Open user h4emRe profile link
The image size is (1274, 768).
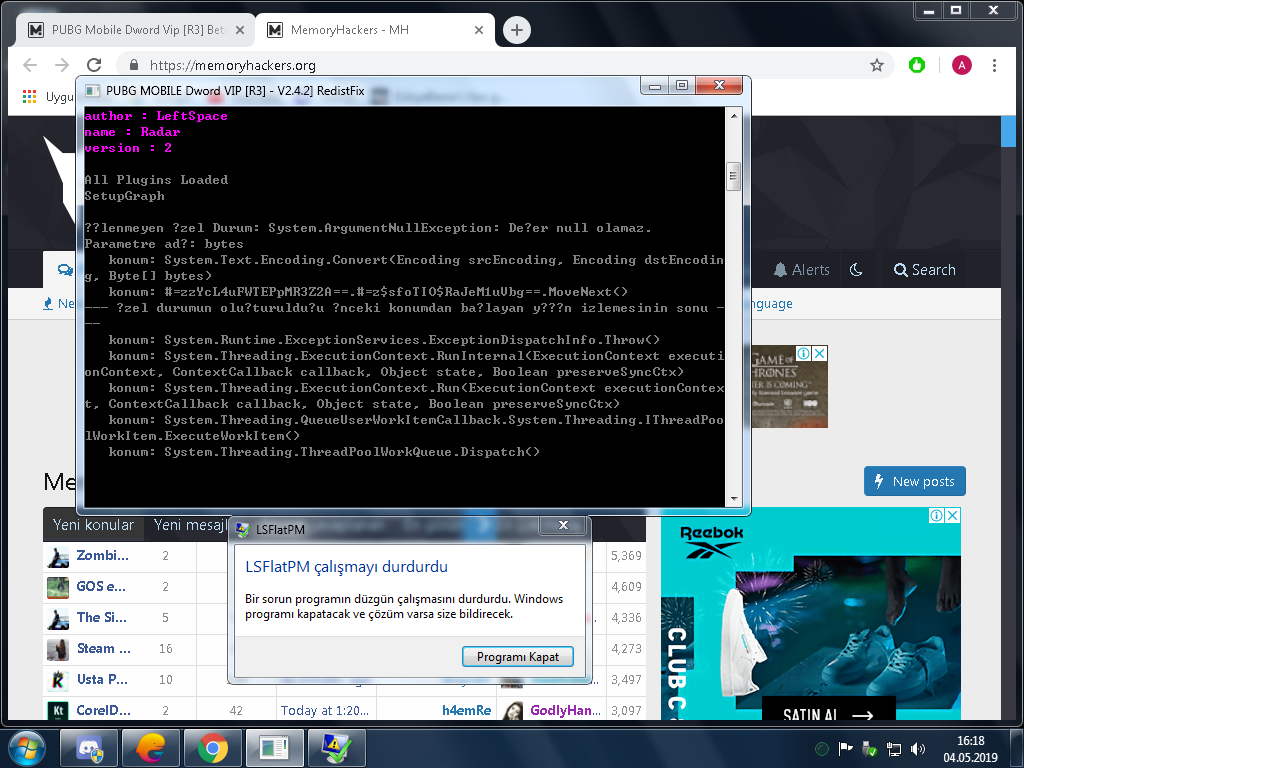pyautogui.click(x=467, y=710)
